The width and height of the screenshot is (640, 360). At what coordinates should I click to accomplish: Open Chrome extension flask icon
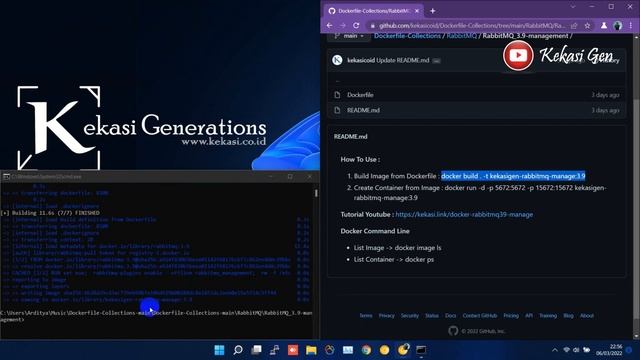[x=604, y=25]
